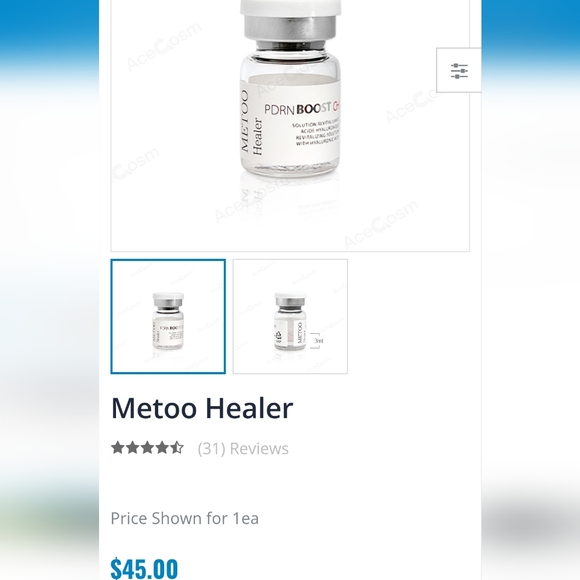Click the 3ml measurement label in thumbnail
Image resolution: width=580 pixels, height=580 pixels.
point(318,341)
